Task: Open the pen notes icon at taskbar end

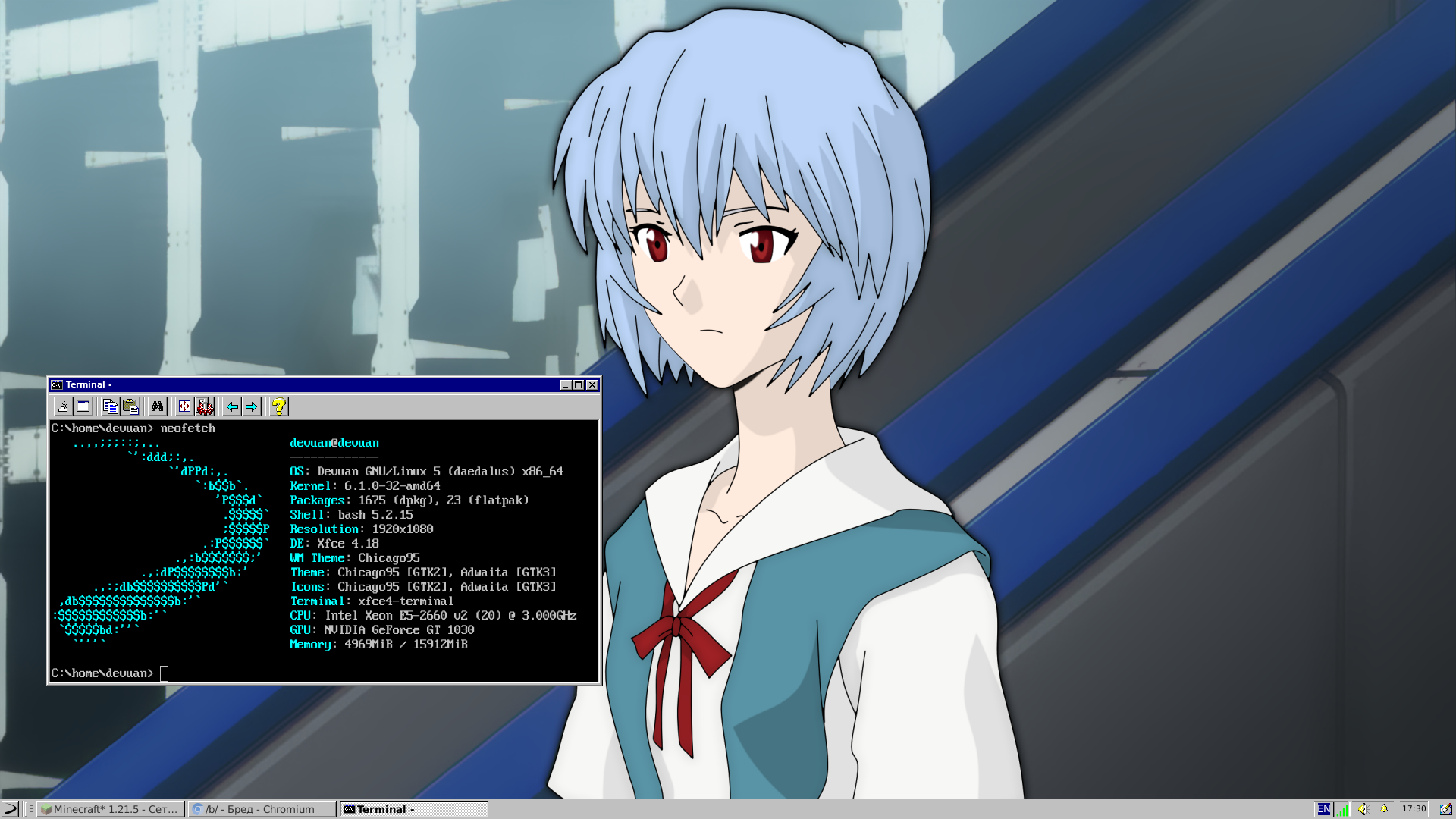Action: coord(1445,809)
